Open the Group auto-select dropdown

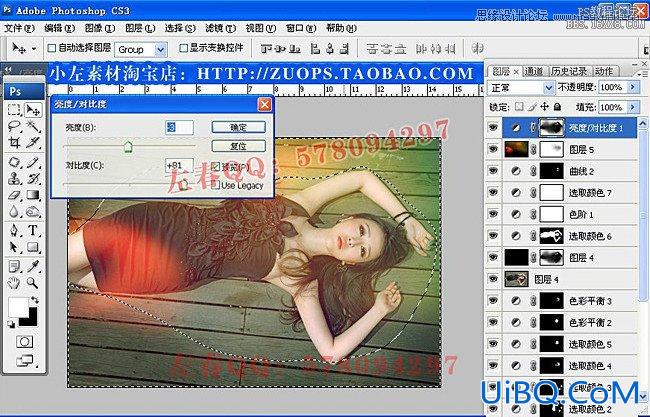160,50
